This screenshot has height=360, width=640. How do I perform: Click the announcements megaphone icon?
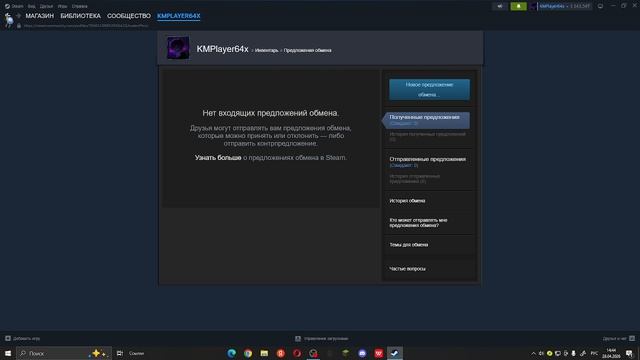[x=500, y=6]
